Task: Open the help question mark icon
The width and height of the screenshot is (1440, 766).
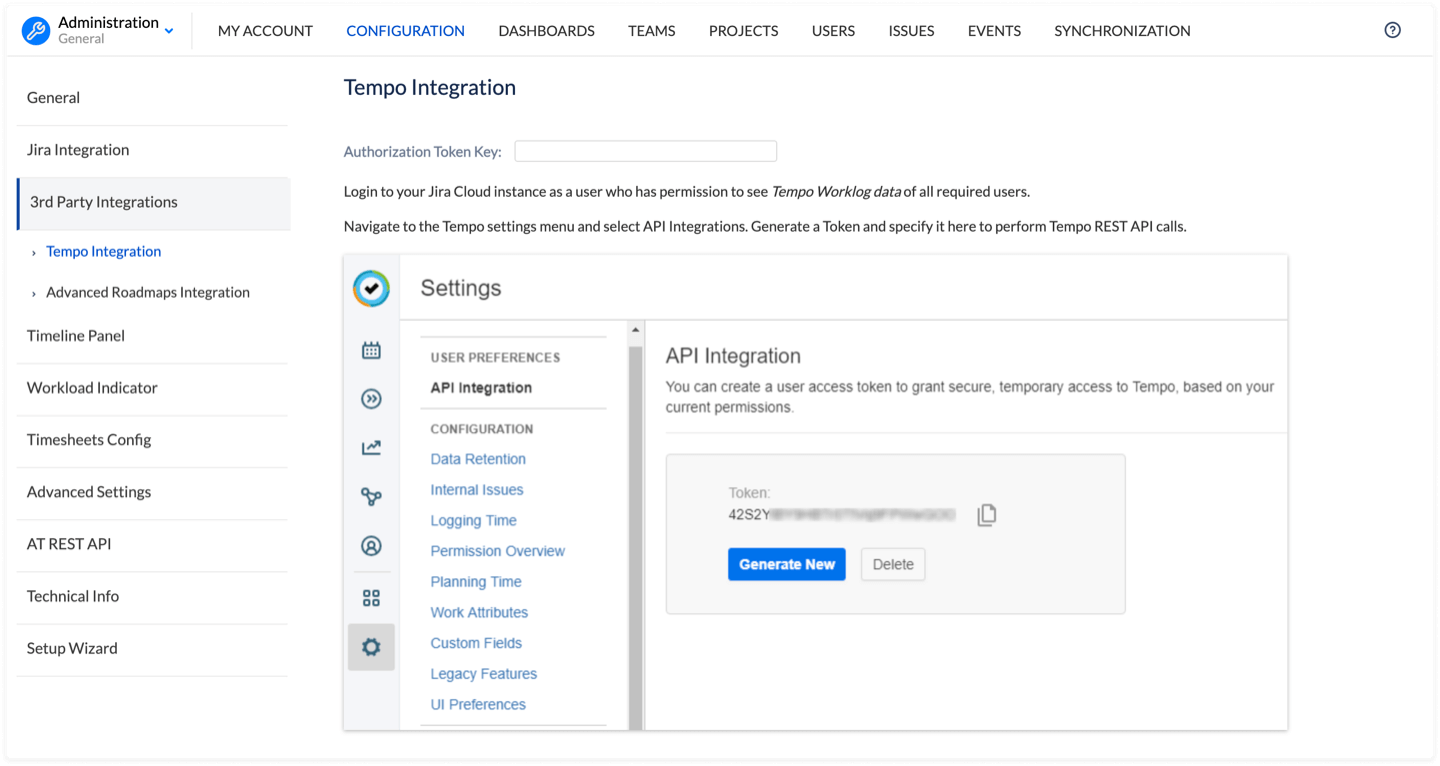Action: tap(1392, 30)
